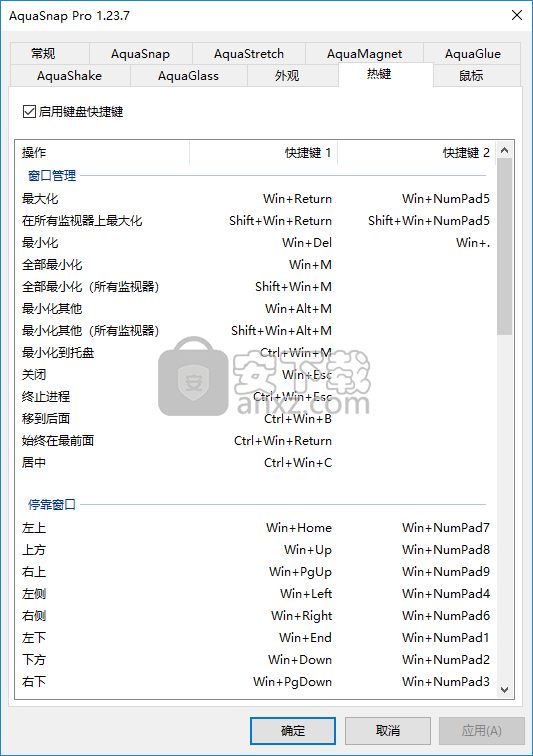
Task: Click the 取消 button
Action: [388, 731]
